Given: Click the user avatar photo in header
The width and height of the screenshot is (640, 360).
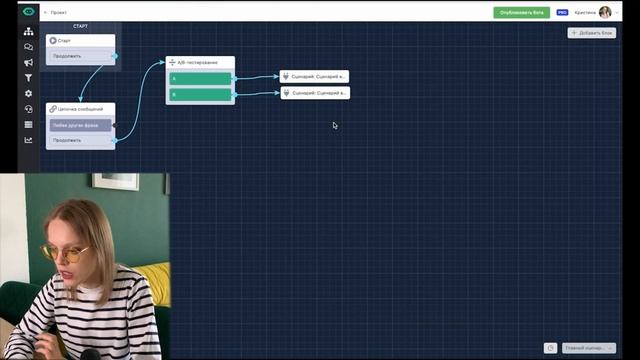Looking at the screenshot, I should [605, 12].
